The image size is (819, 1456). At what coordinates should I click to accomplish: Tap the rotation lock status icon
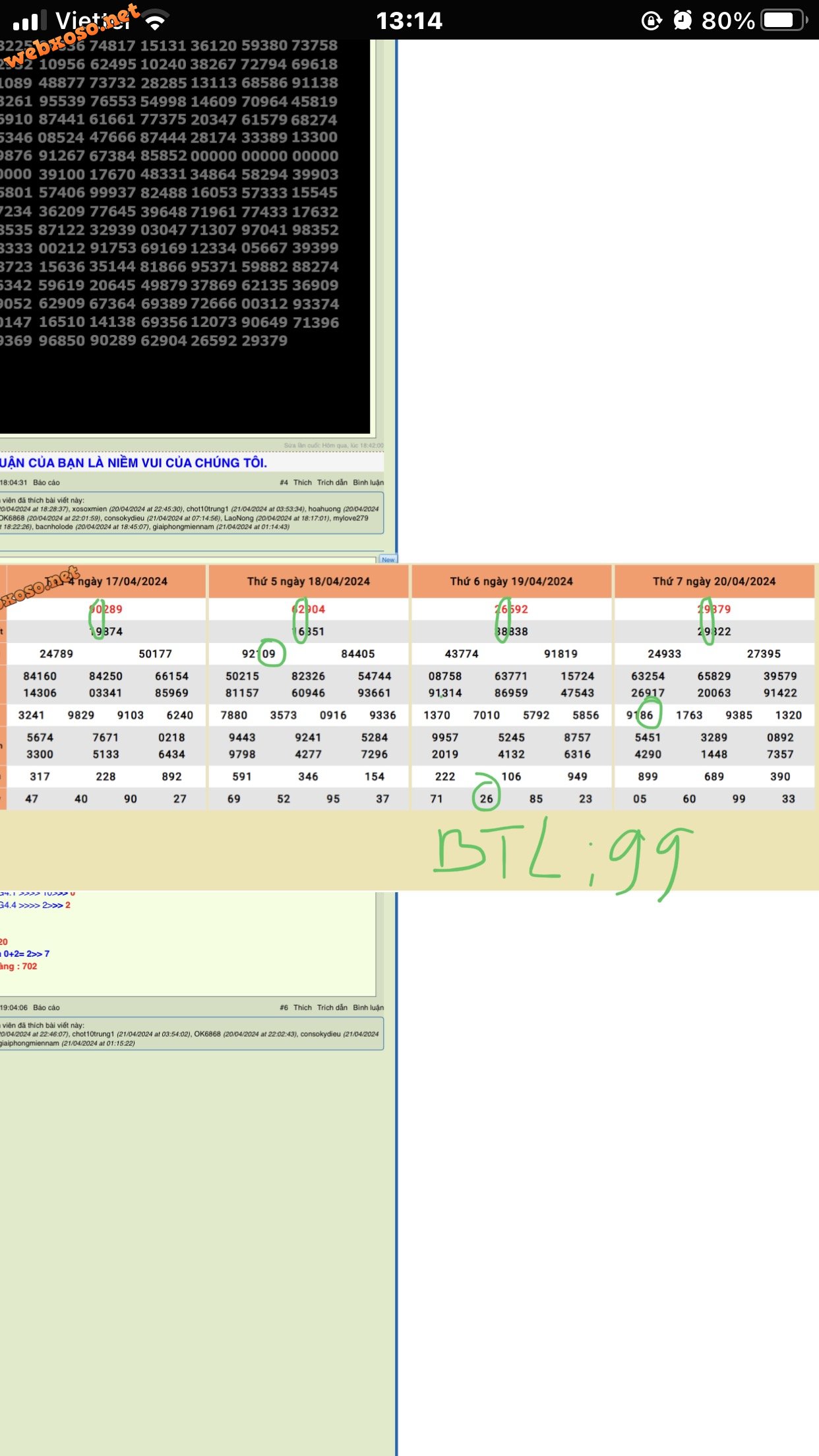652,21
